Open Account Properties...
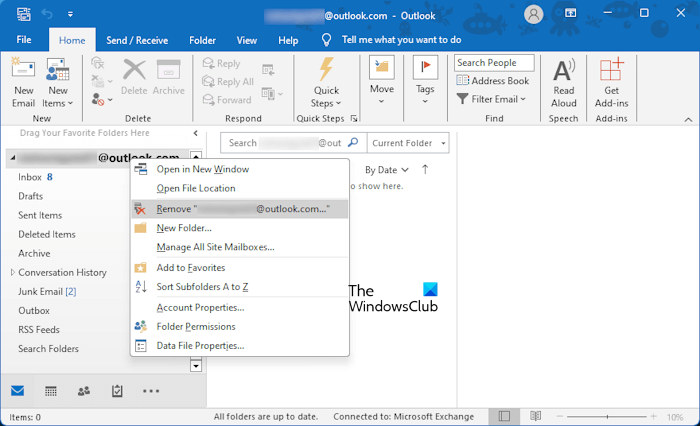 pyautogui.click(x=239, y=307)
